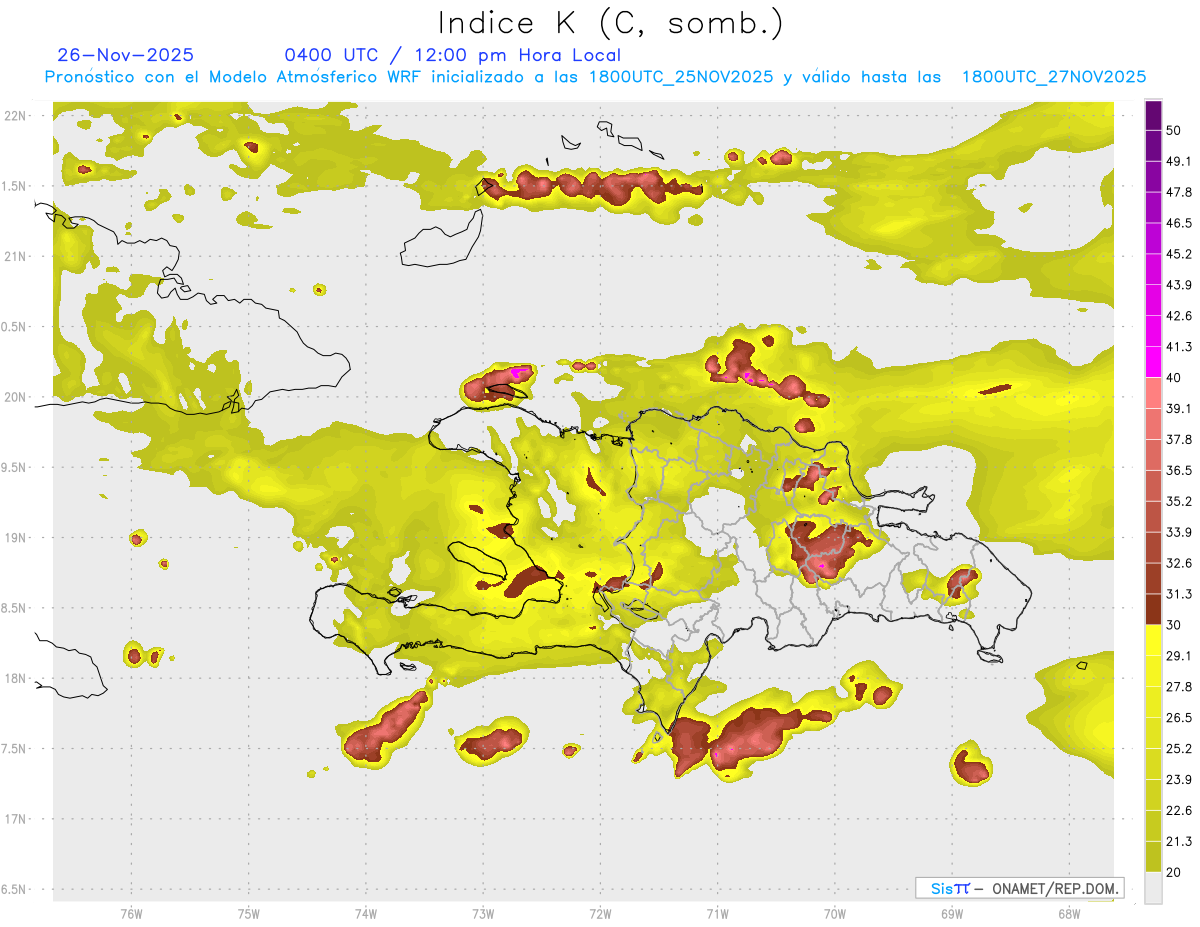Click the longitude axis label "72W"

[x=600, y=914]
